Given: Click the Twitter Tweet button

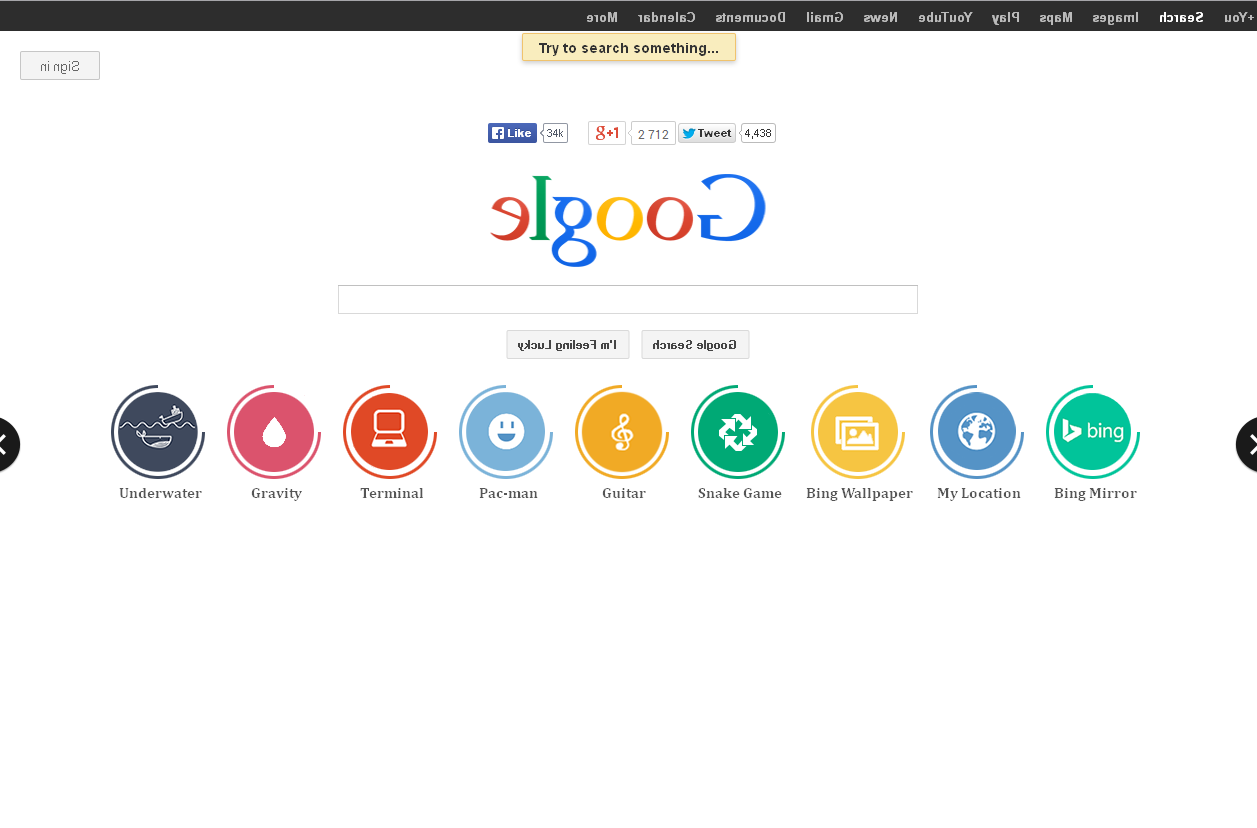Looking at the screenshot, I should (x=707, y=133).
